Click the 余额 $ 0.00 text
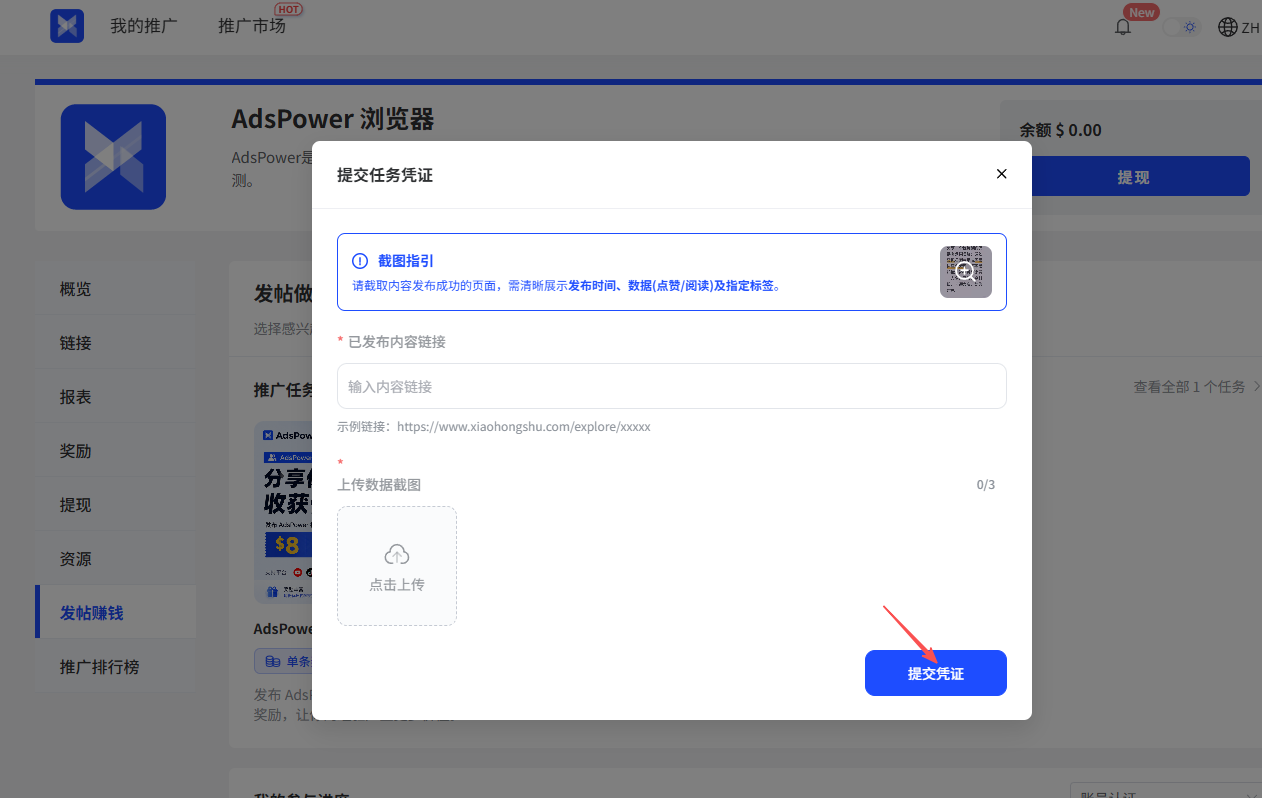The image size is (1262, 798). tap(1060, 130)
